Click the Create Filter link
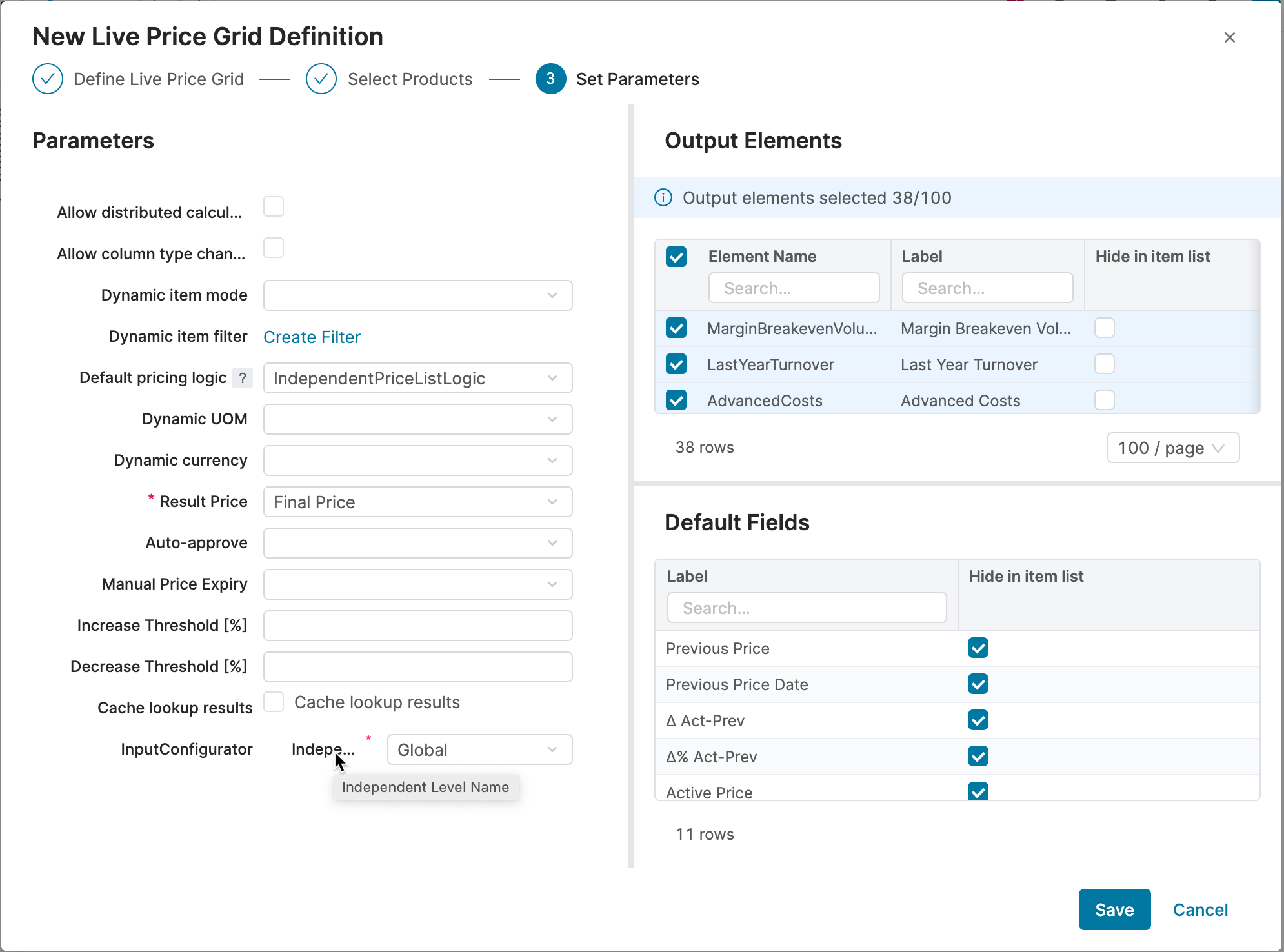The image size is (1284, 952). click(312, 337)
